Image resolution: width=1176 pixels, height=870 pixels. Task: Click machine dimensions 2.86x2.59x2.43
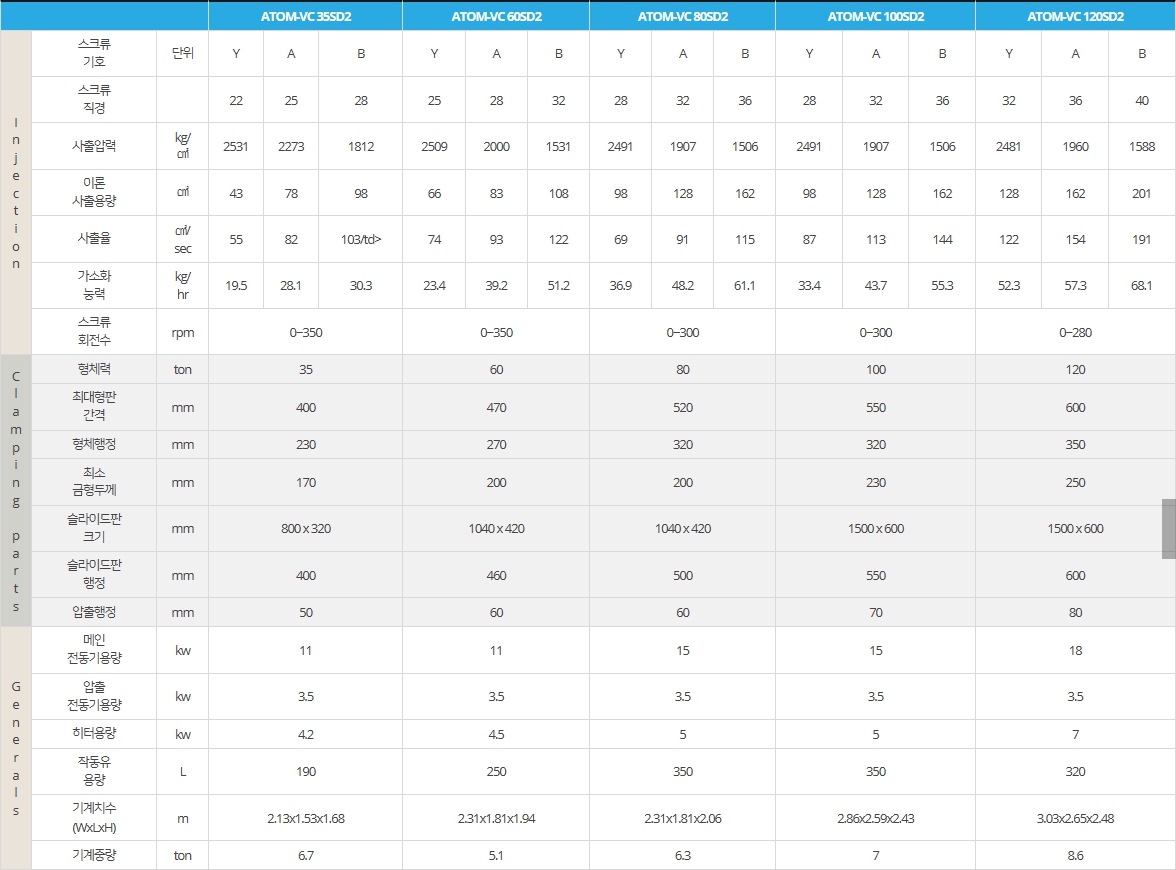[876, 819]
